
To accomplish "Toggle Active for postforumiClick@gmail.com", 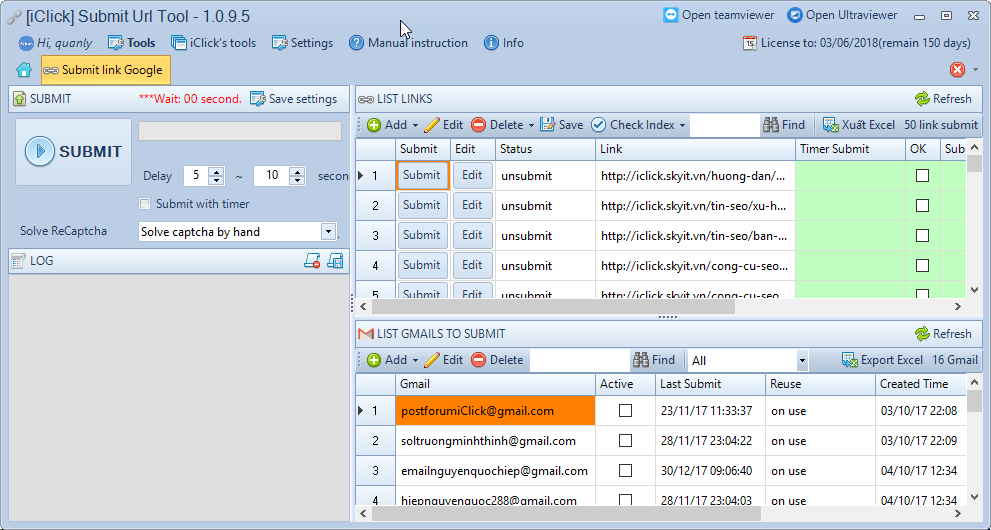I will point(626,411).
